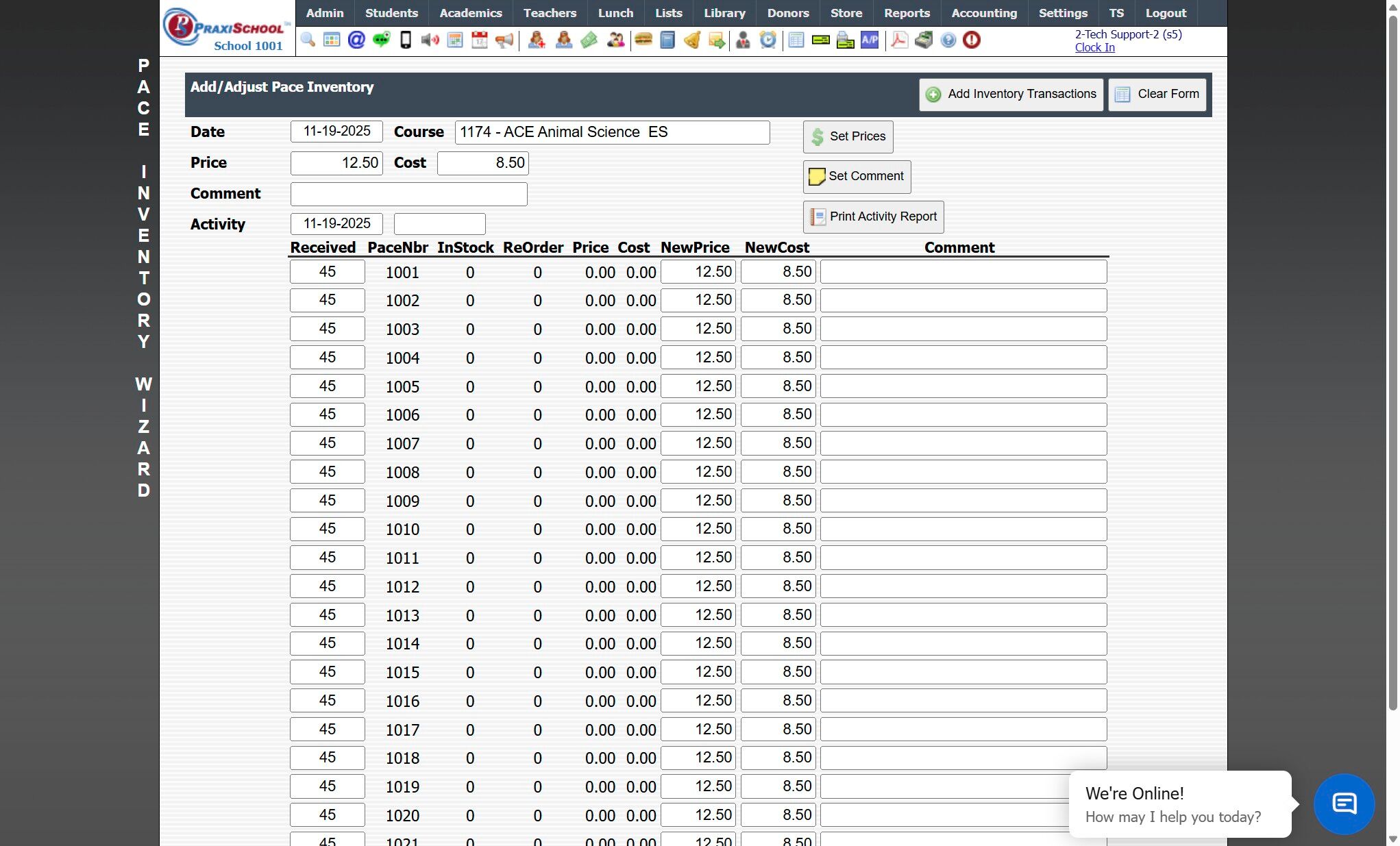Image resolution: width=1400 pixels, height=846 pixels.
Task: Click the alarm clock icon
Action: 768,40
